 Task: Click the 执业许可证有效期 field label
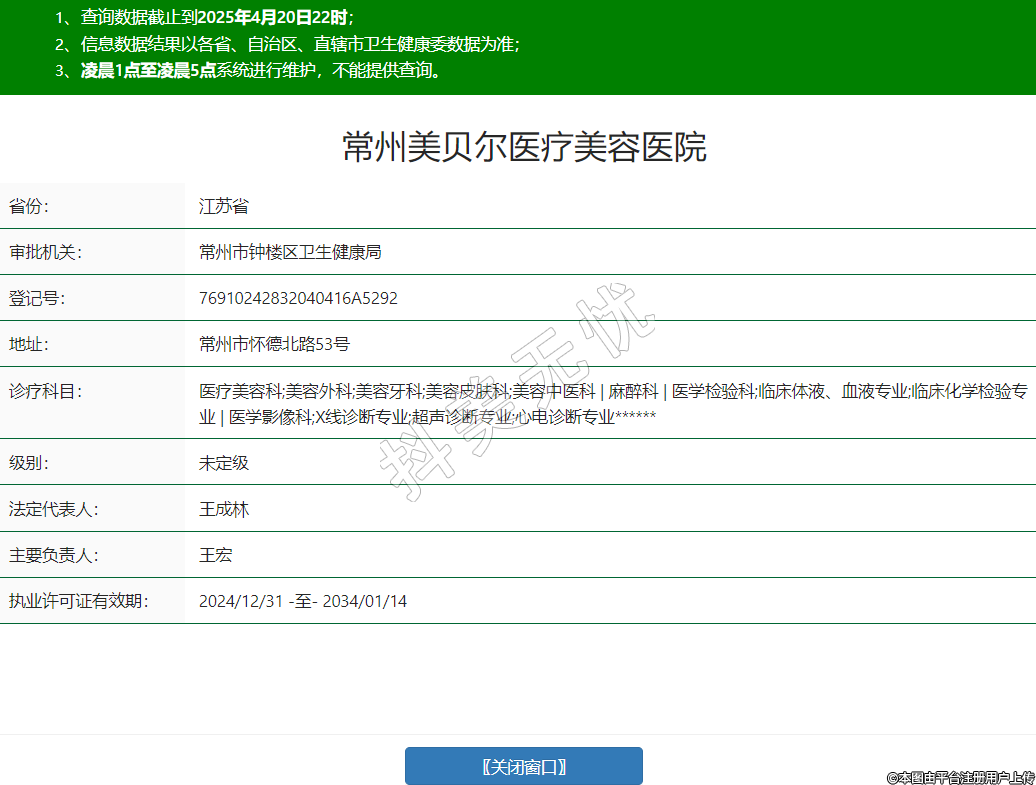pos(78,601)
